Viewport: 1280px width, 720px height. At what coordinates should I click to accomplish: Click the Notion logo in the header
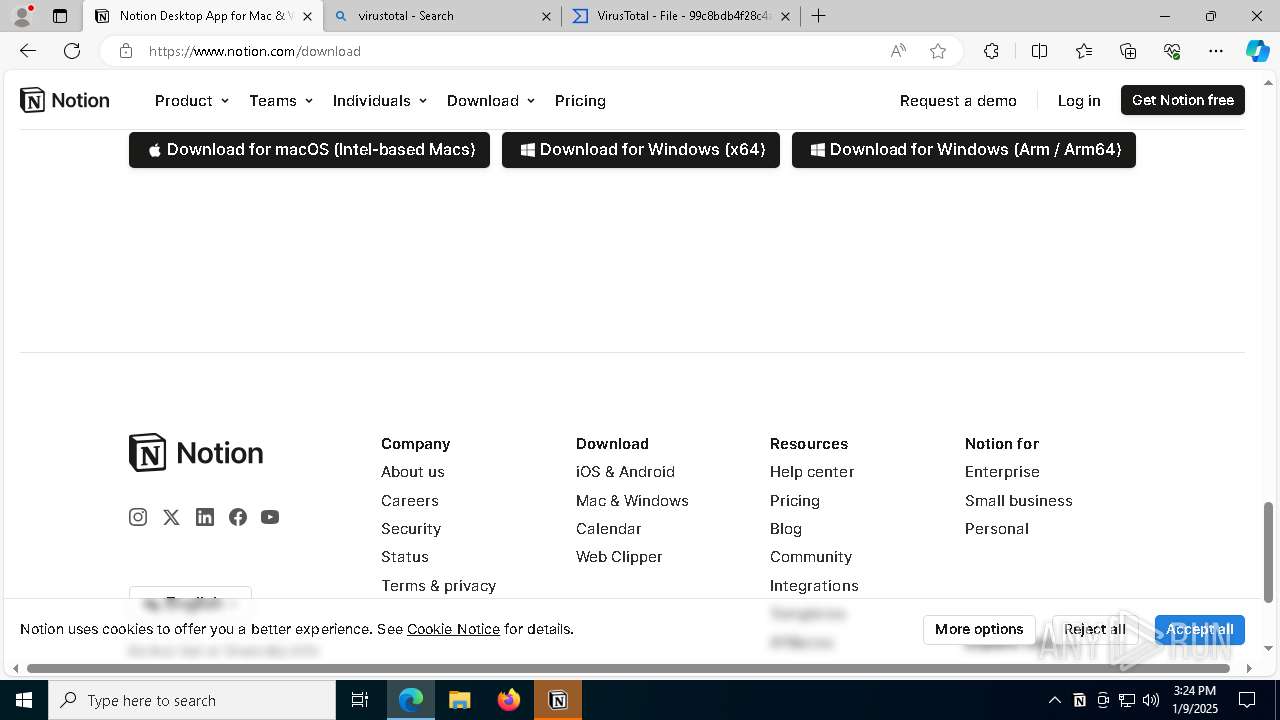point(65,100)
